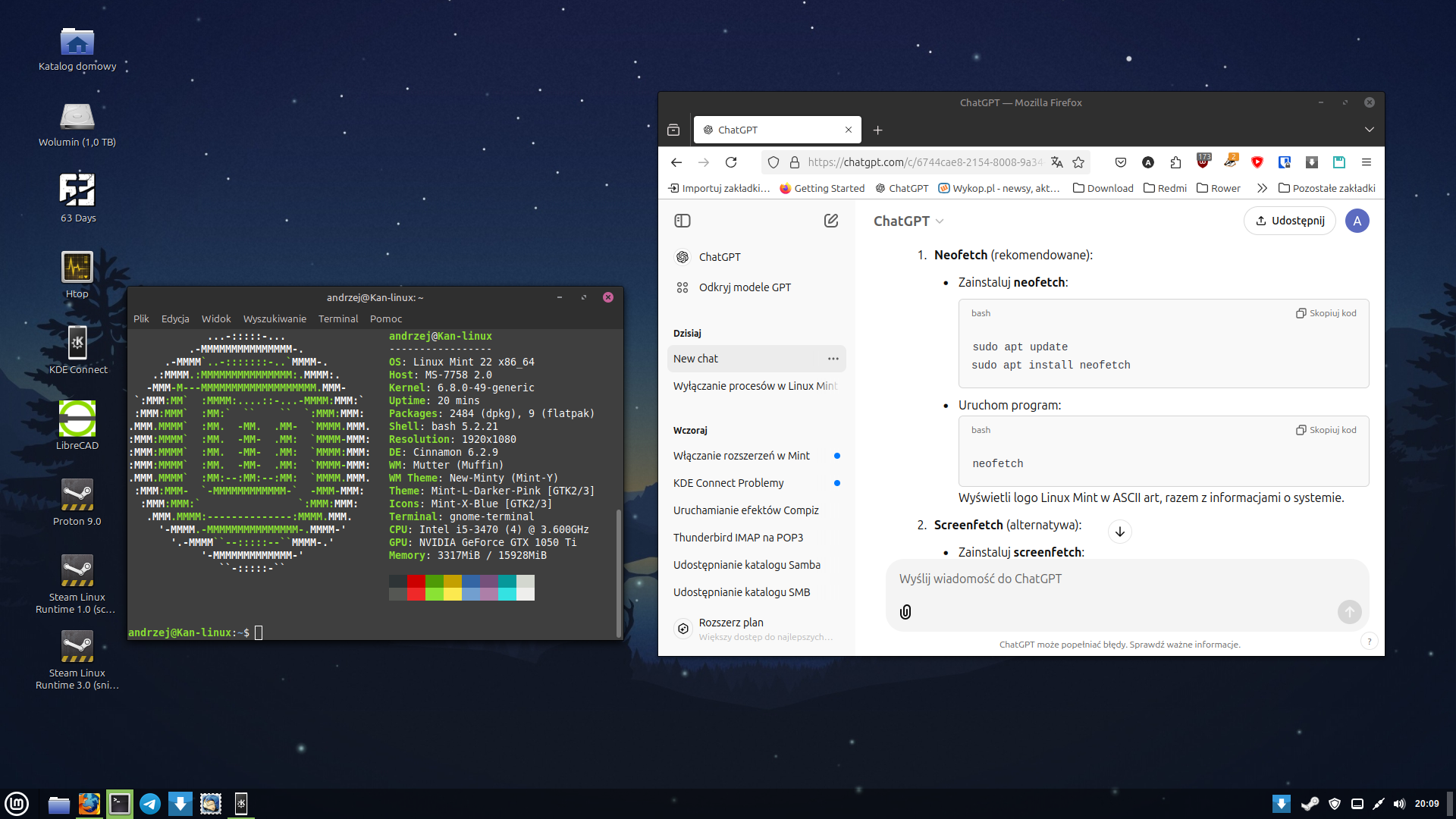The image size is (1456, 819).
Task: Expand the ChatGPT model selector
Action: point(908,221)
